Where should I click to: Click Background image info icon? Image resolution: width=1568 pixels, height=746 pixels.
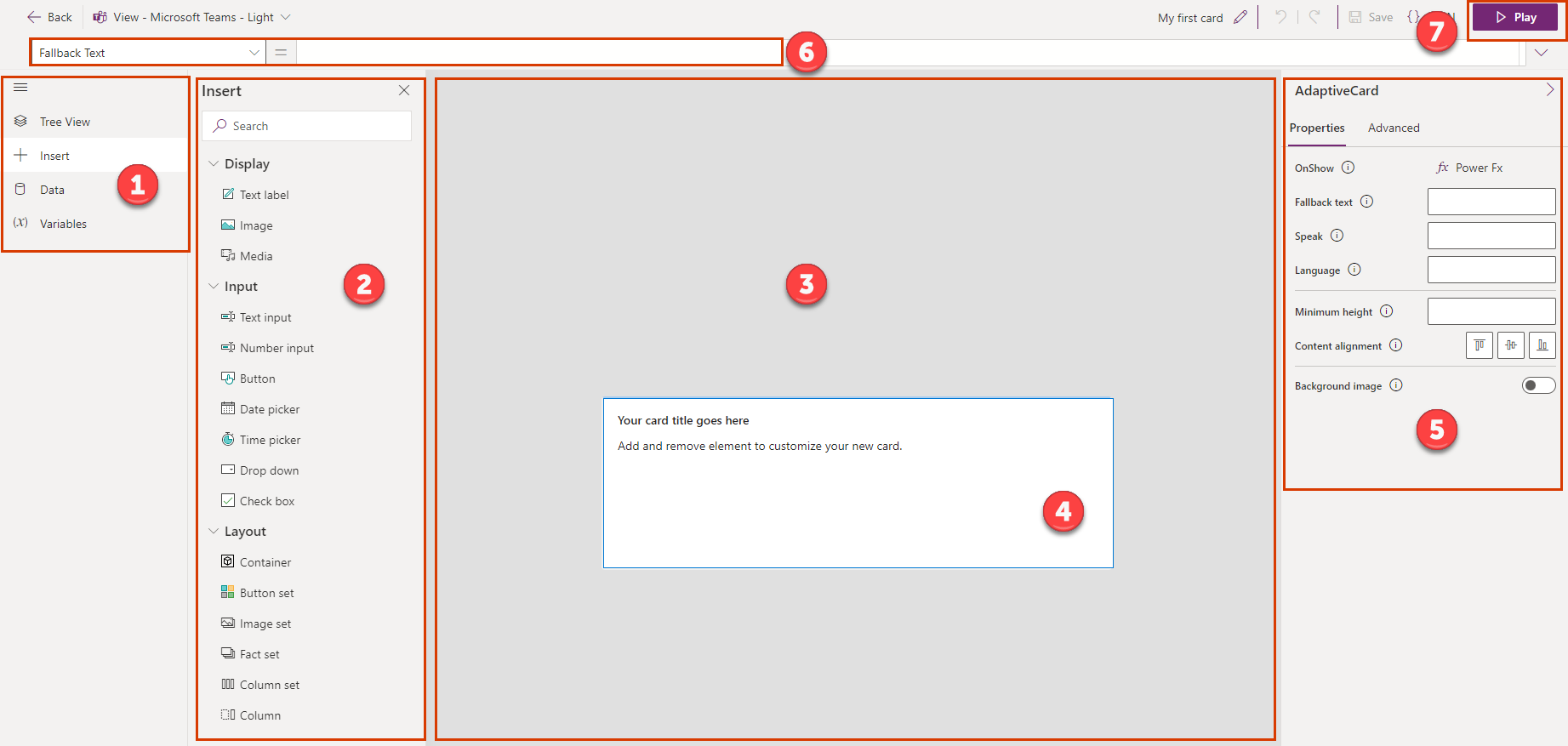(1396, 385)
